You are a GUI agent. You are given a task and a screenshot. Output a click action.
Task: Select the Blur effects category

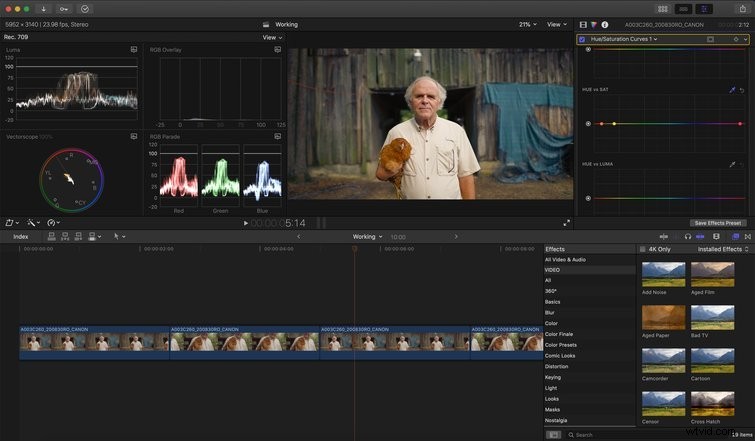pyautogui.click(x=549, y=313)
